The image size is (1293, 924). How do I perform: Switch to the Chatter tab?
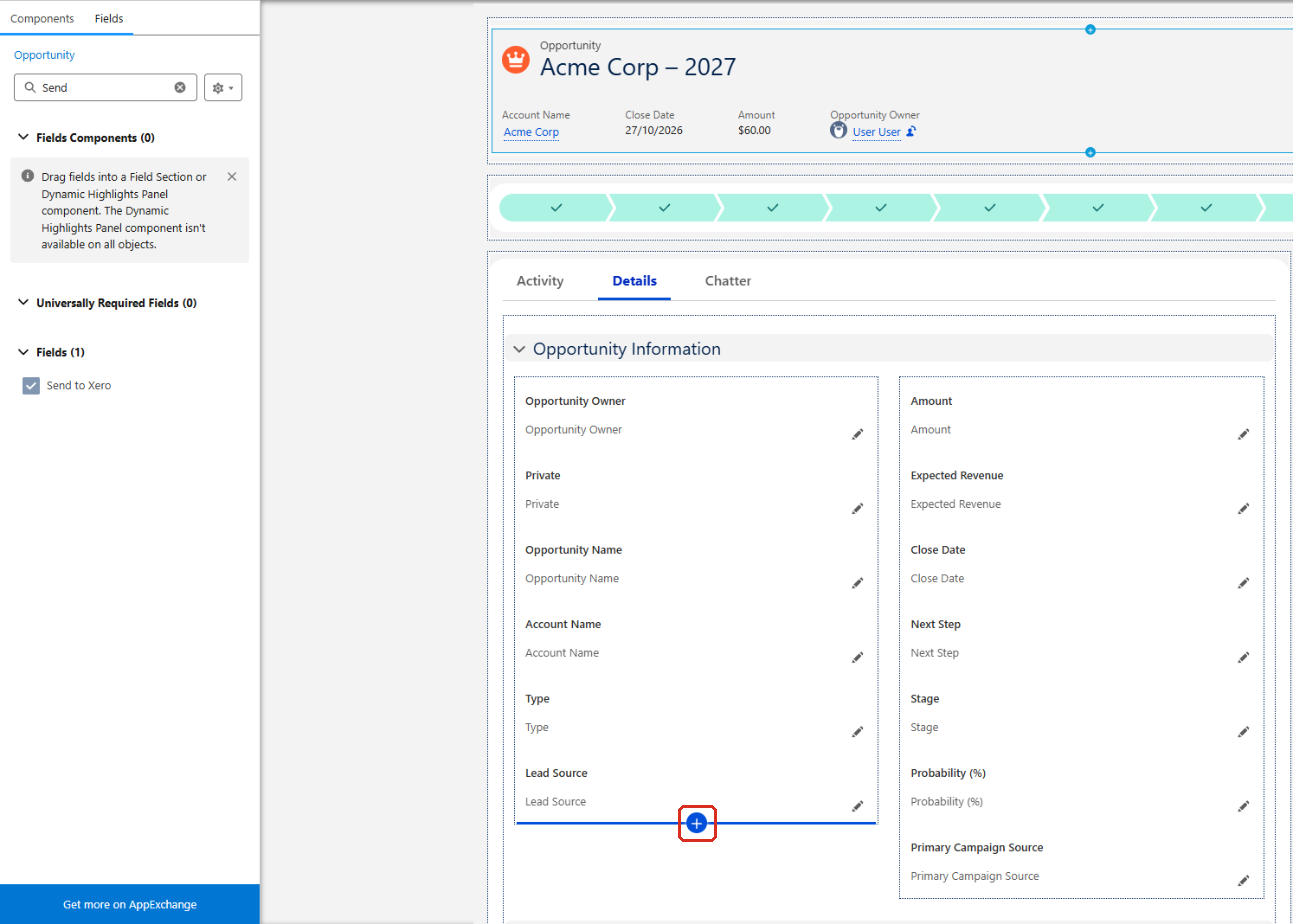pos(728,281)
